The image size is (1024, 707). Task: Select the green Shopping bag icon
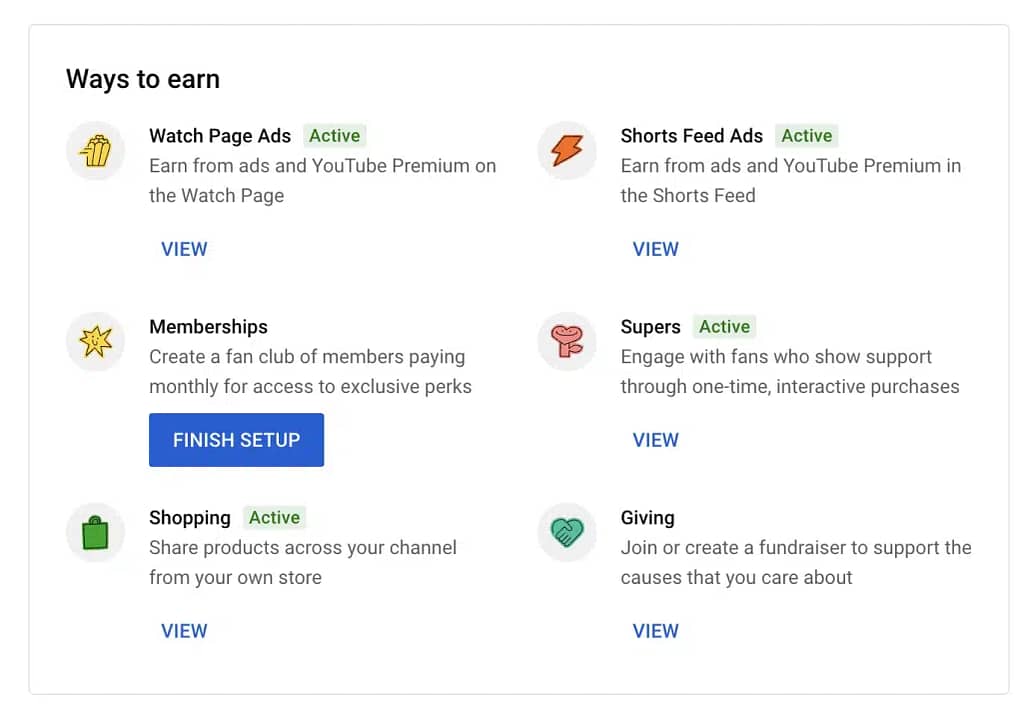click(x=95, y=533)
